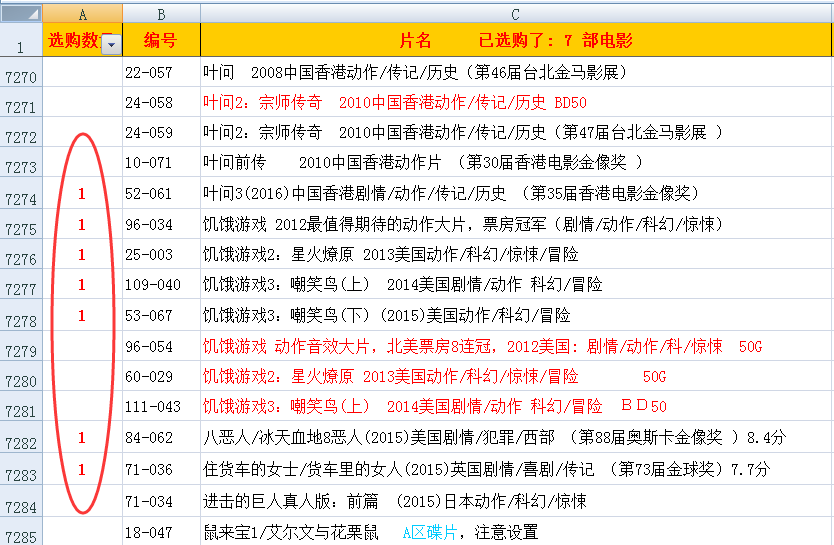Select row header 7270
Screen dimensions: 834x545
[x=21, y=72]
